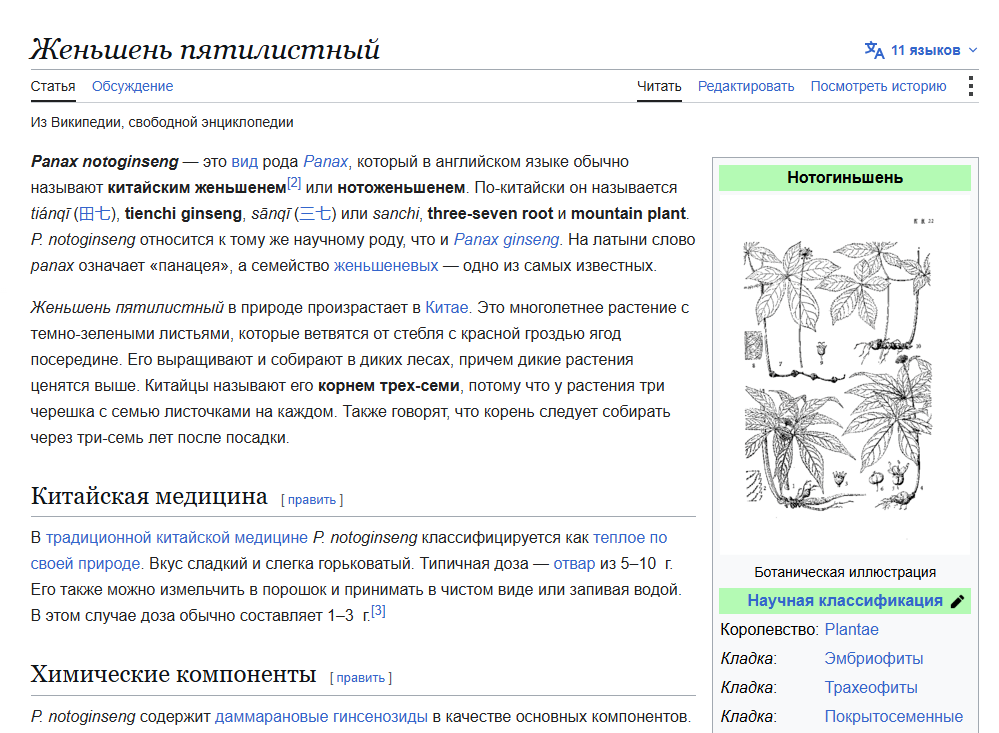Open the Эмбриофиты clade link
This screenshot has width=999, height=733.
pos(873,658)
